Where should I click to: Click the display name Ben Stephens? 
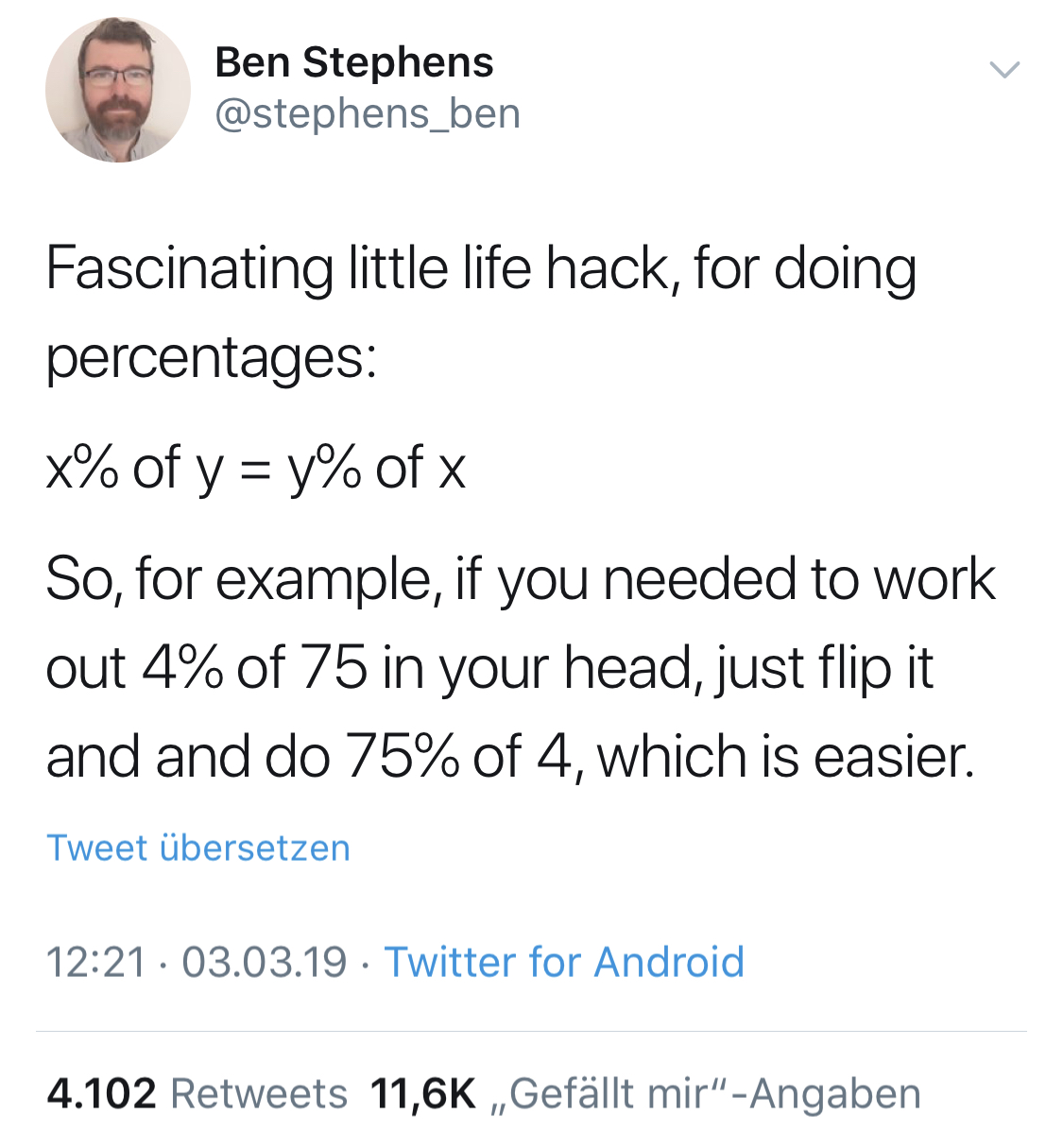point(353,62)
